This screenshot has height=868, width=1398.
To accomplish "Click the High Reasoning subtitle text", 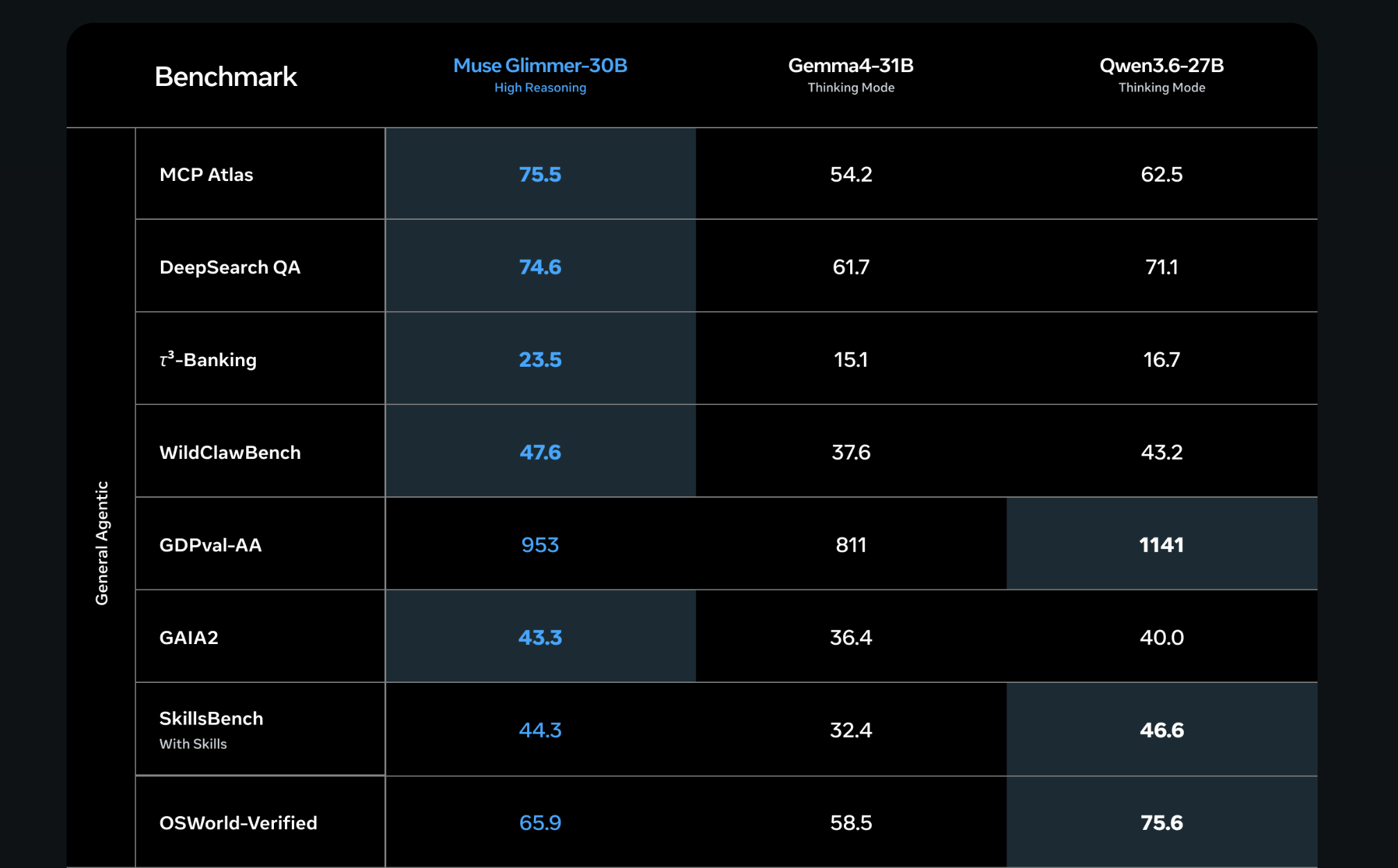I will [x=540, y=88].
